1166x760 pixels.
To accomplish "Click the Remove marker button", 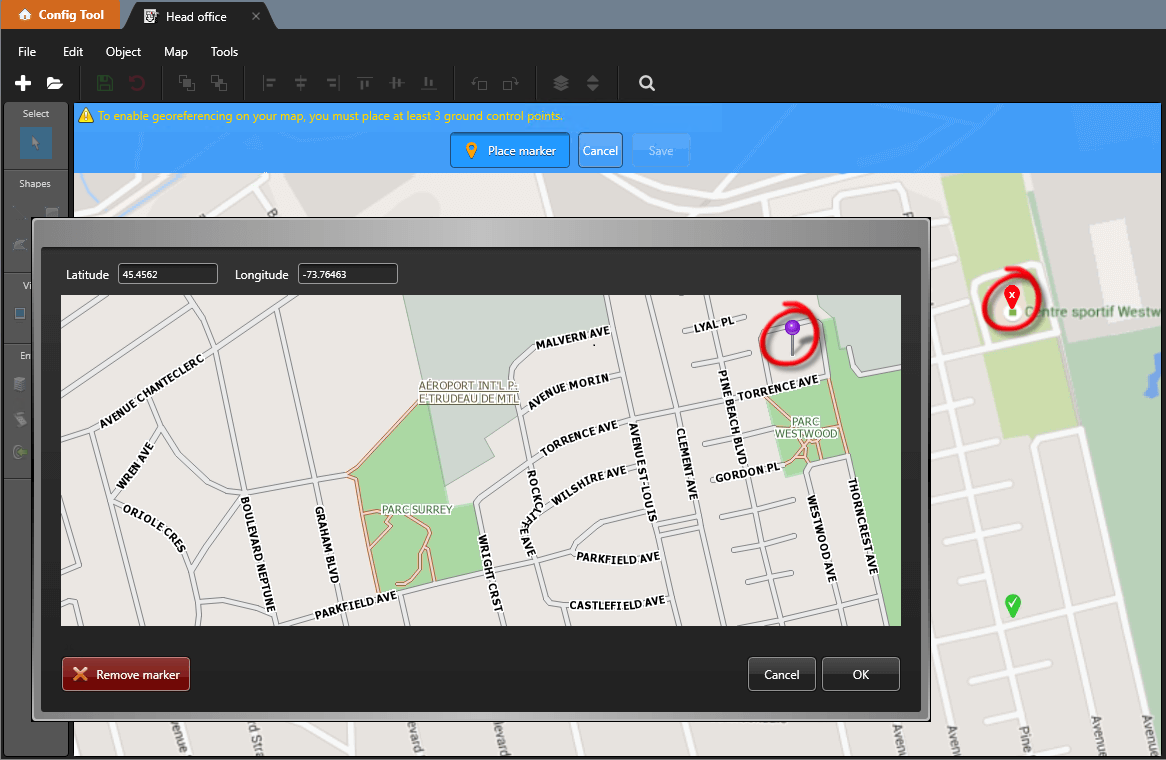I will coord(126,675).
